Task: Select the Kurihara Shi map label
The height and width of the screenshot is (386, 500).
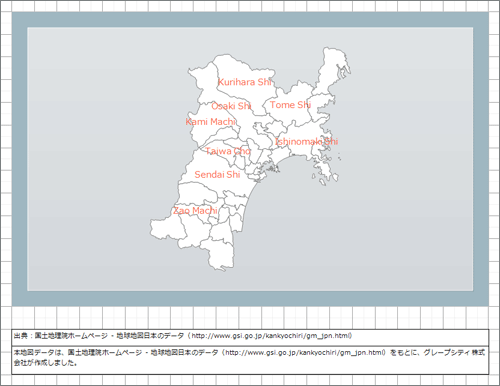Action: (x=245, y=82)
